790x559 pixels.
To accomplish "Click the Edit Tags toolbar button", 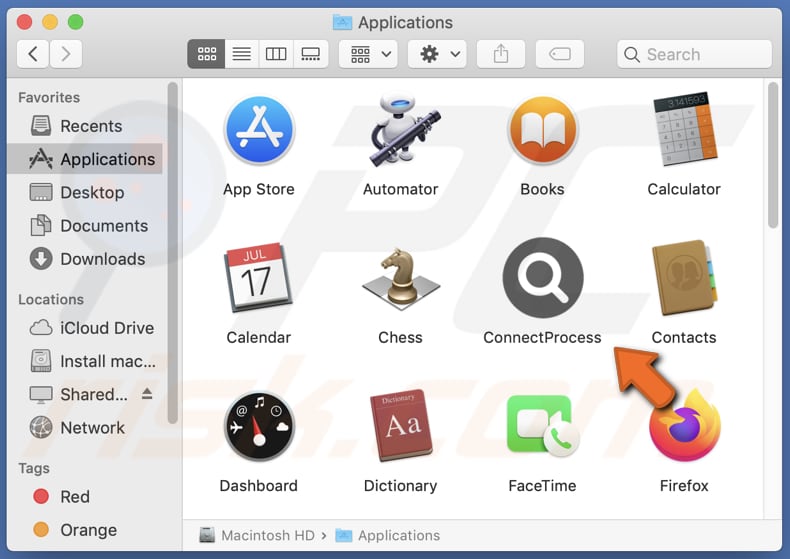I will pos(560,54).
